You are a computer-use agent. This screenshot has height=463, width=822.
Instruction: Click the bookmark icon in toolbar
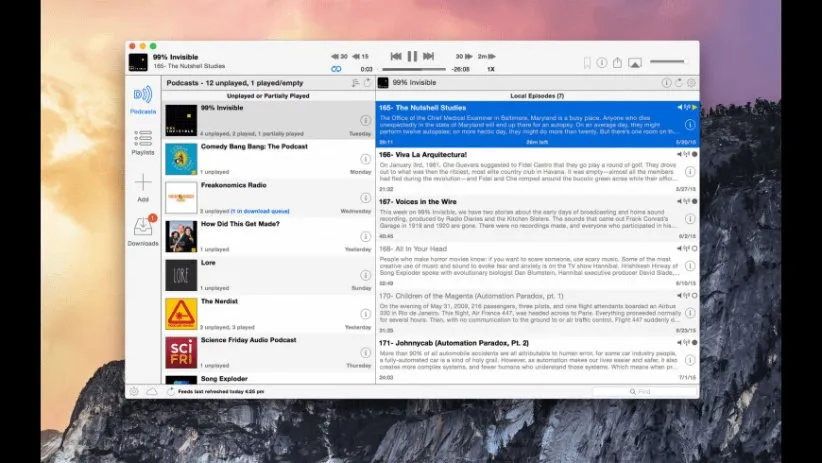coord(587,62)
